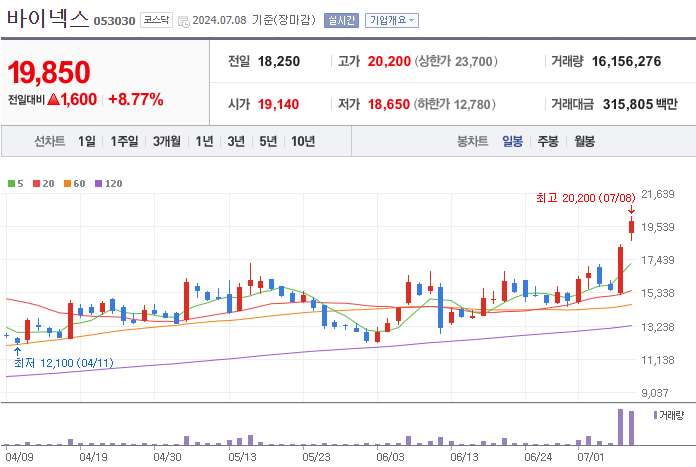696x467 pixels.
Task: Click the 05/13 date axis label
Action: click(x=242, y=457)
